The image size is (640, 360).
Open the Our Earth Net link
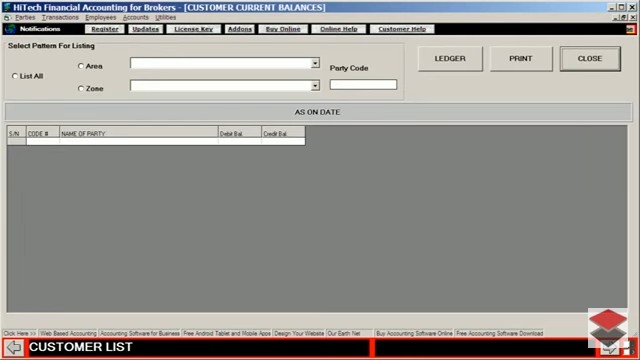pos(349,333)
